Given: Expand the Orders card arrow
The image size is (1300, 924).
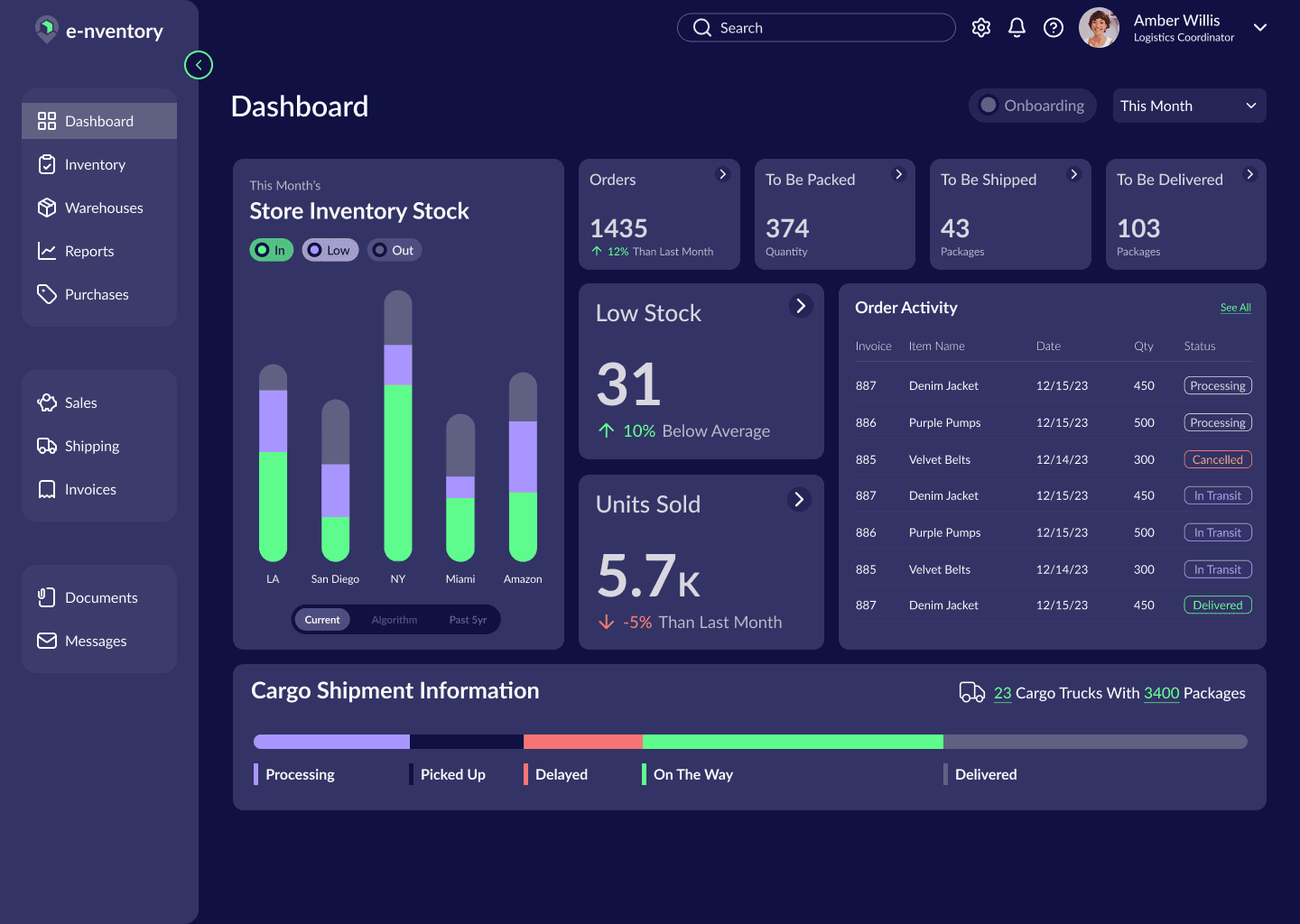Looking at the screenshot, I should pos(722,174).
